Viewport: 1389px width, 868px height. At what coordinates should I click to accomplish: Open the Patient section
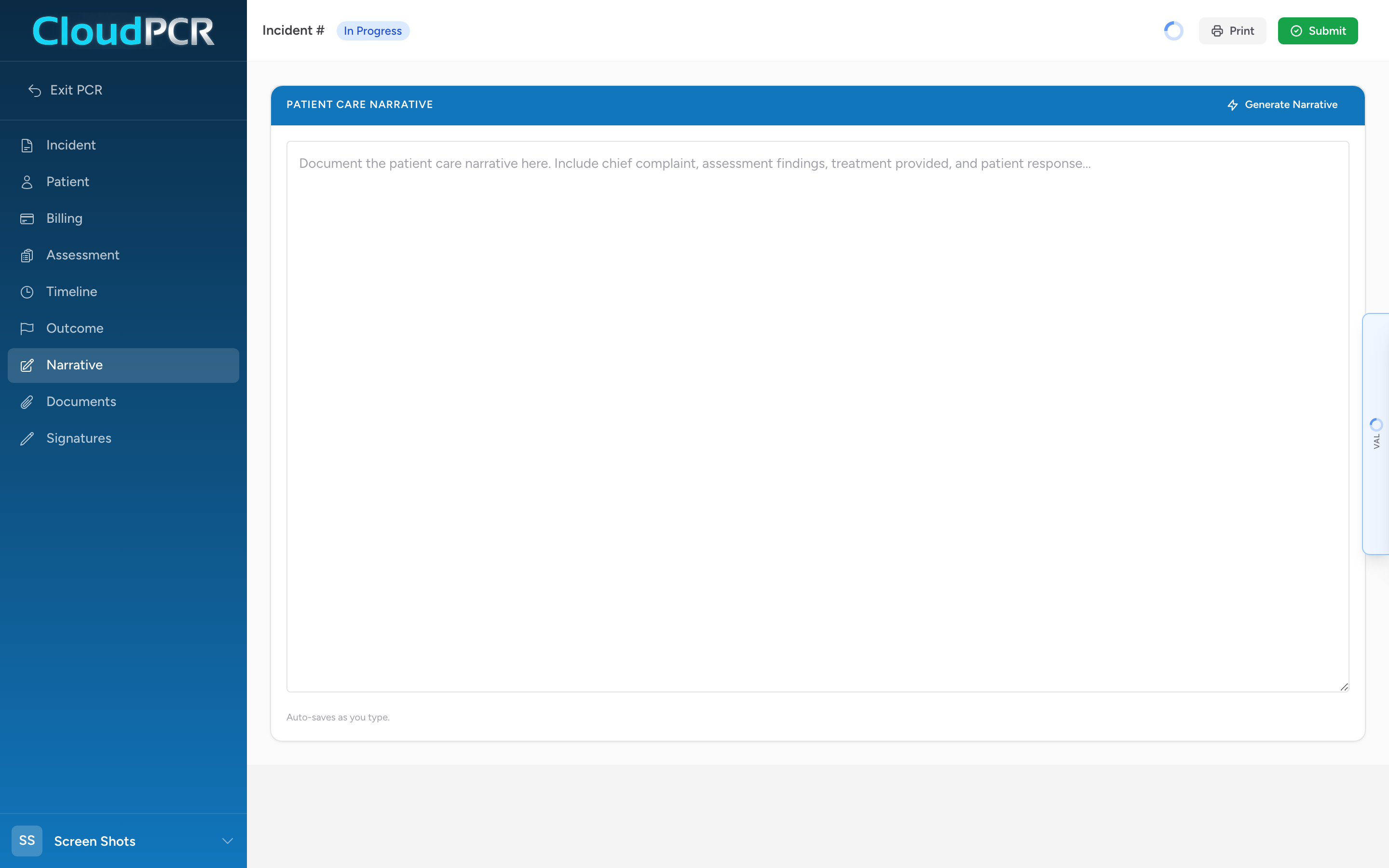click(123, 182)
